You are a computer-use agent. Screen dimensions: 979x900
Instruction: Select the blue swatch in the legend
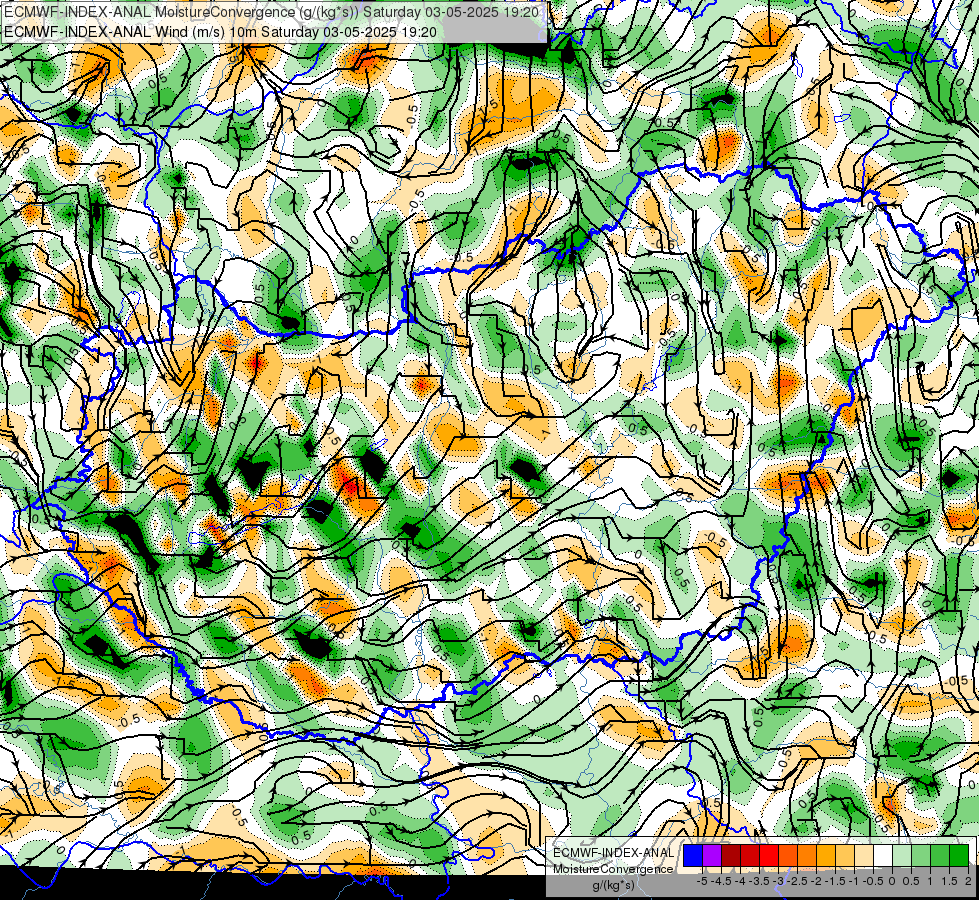pos(693,855)
